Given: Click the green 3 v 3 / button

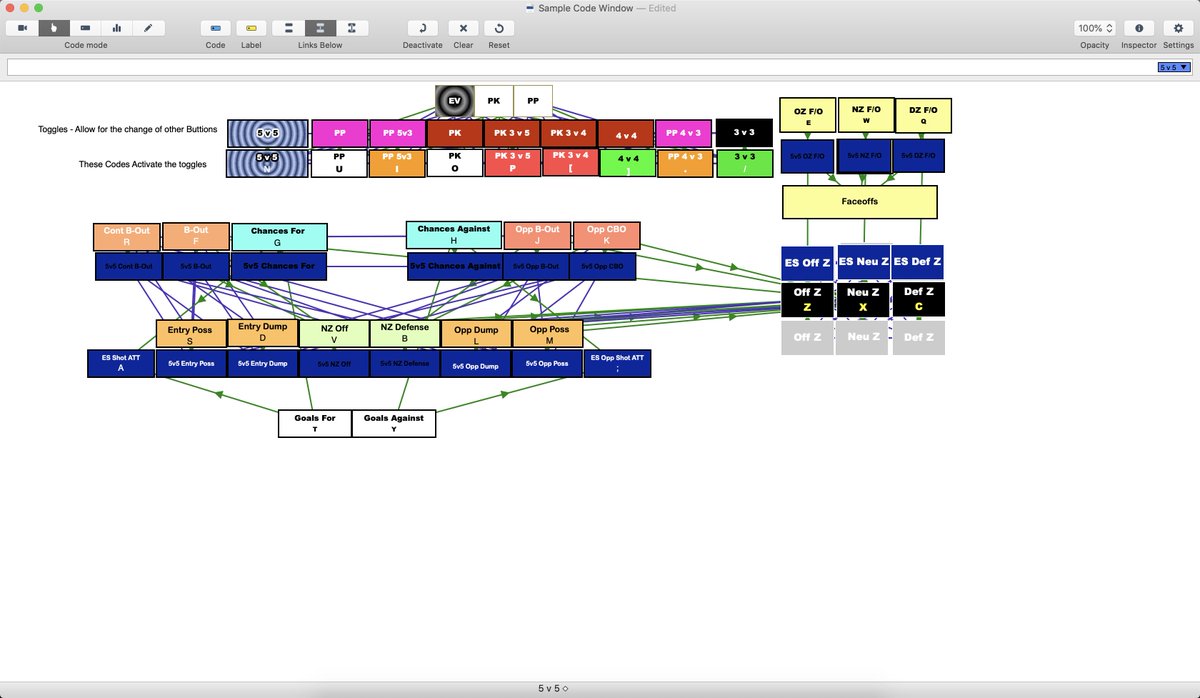Looking at the screenshot, I should 744,163.
